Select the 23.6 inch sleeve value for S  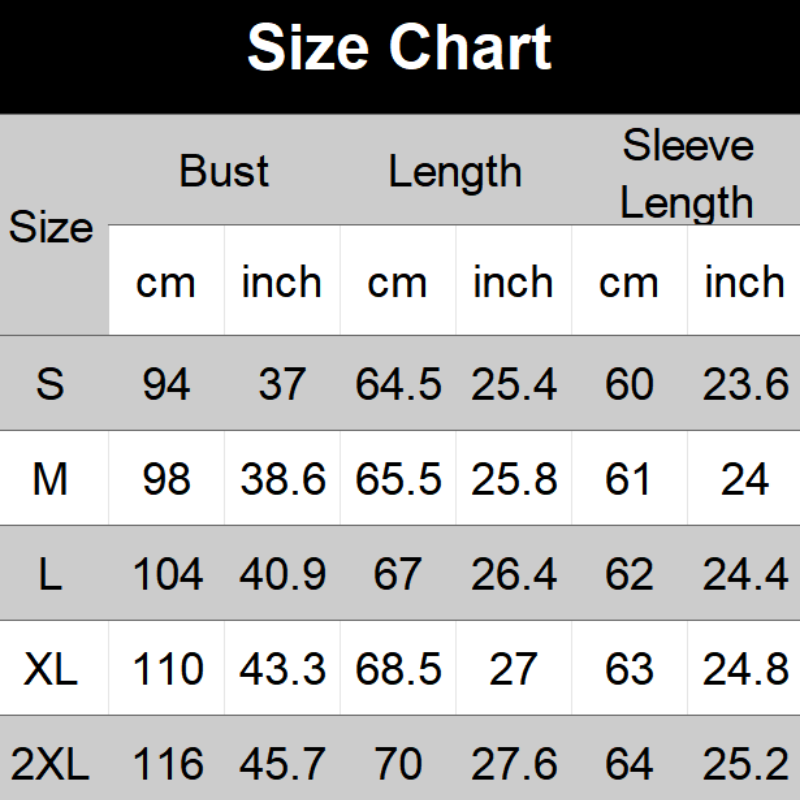pos(744,384)
